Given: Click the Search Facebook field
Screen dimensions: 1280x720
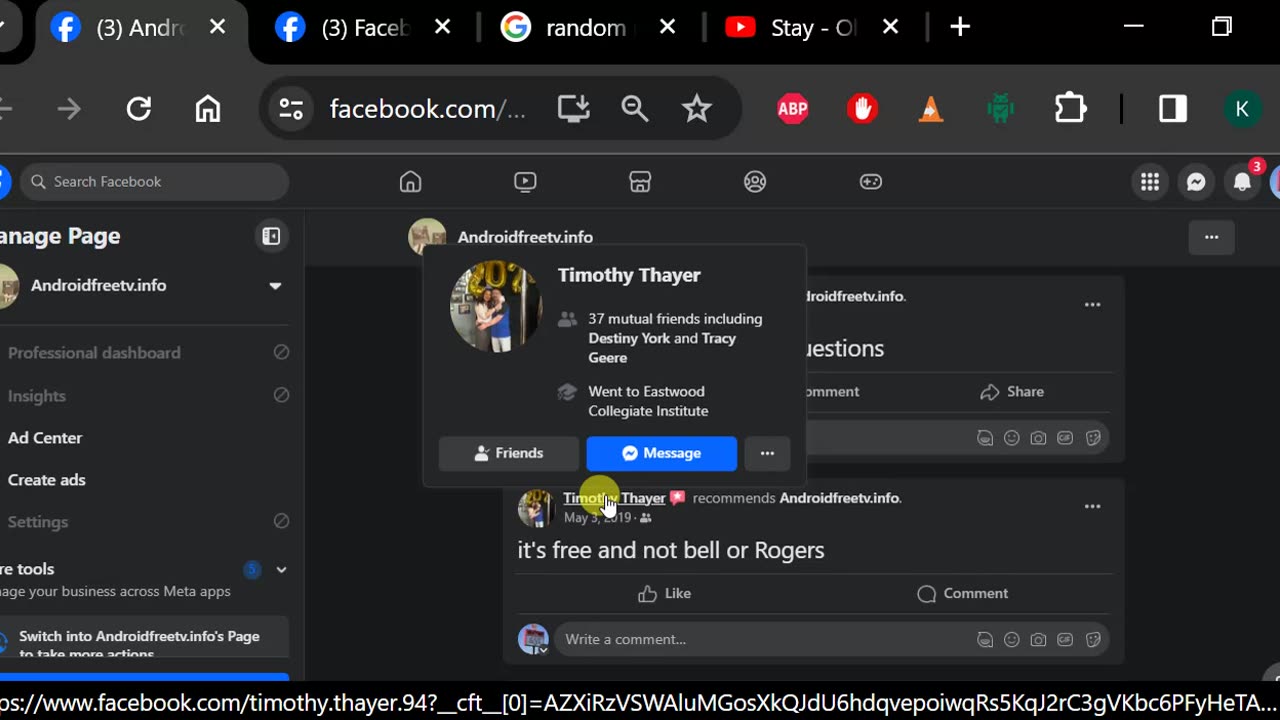Looking at the screenshot, I should point(154,182).
